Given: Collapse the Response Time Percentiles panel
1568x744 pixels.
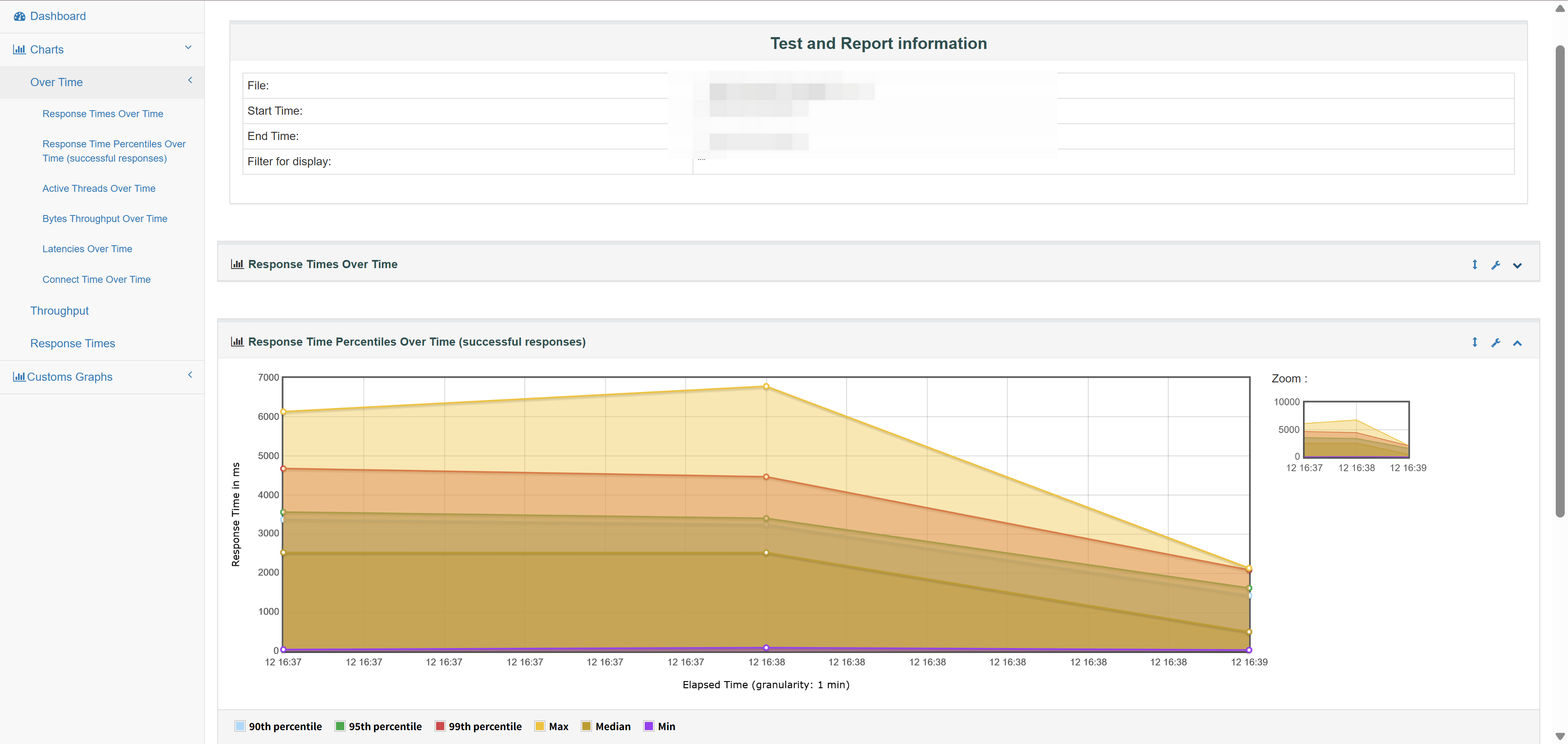Looking at the screenshot, I should pyautogui.click(x=1517, y=343).
